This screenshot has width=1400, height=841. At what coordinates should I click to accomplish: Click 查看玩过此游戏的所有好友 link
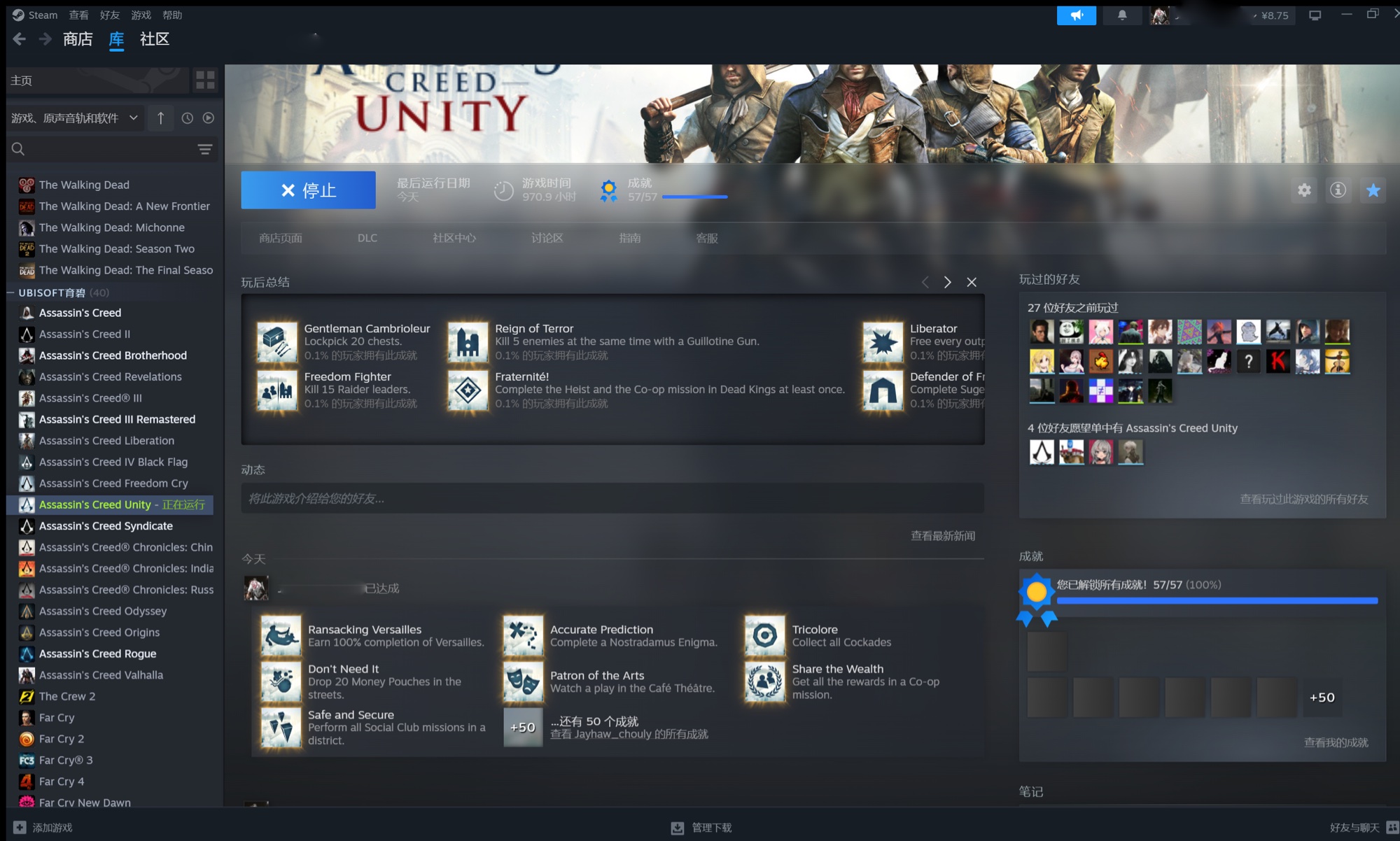(x=1304, y=499)
